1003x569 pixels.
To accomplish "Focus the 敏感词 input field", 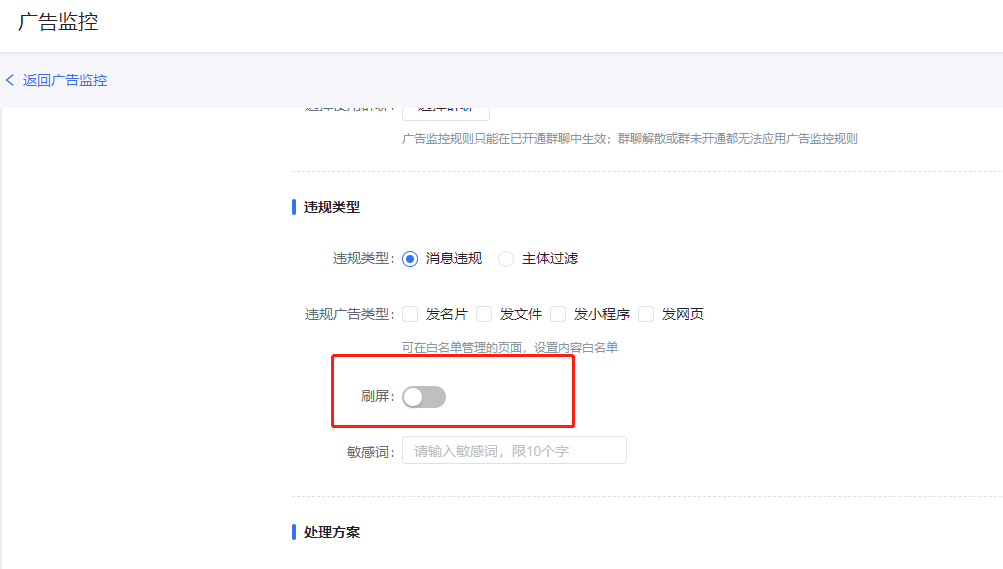I will 514,451.
